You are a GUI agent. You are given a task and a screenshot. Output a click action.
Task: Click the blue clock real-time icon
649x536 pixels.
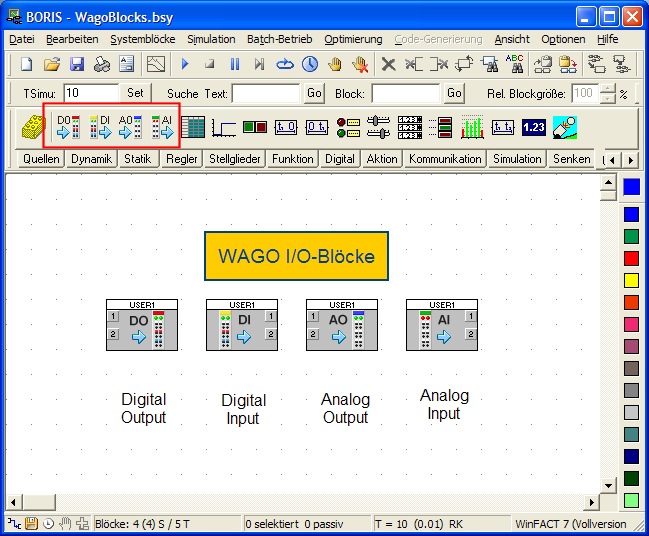point(310,64)
